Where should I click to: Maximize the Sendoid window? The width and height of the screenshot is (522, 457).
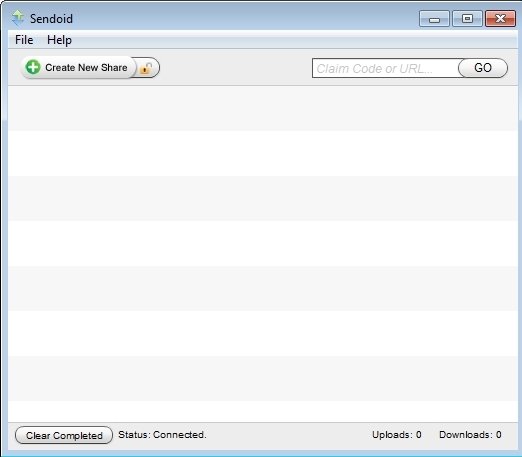point(467,19)
